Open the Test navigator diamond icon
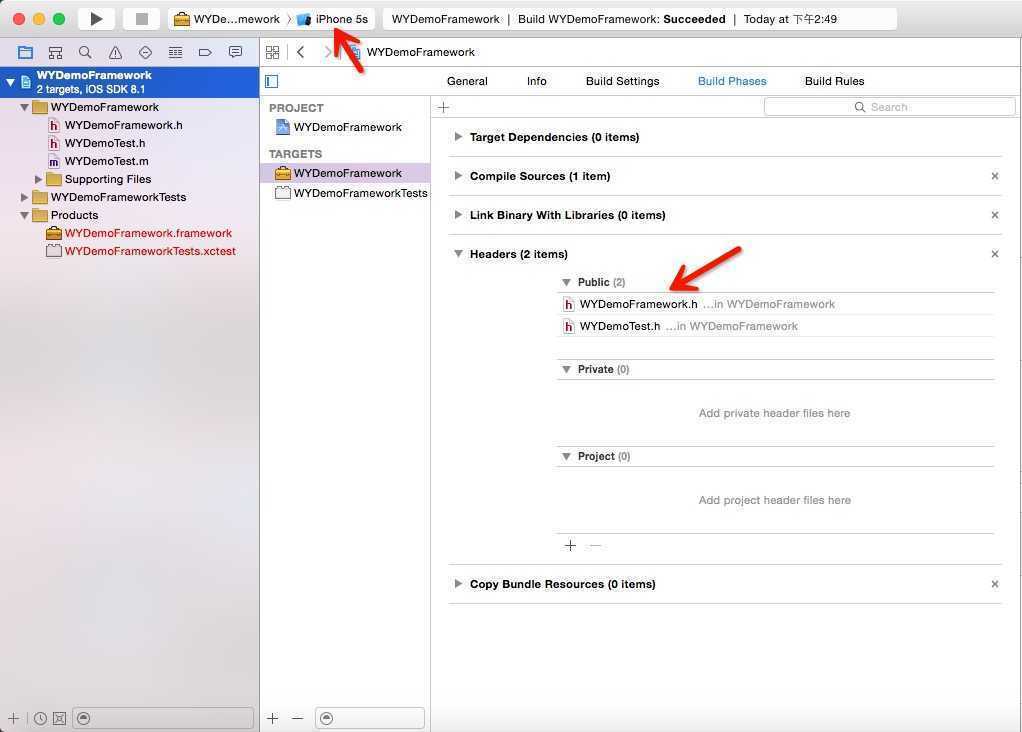1022x732 pixels. (145, 53)
